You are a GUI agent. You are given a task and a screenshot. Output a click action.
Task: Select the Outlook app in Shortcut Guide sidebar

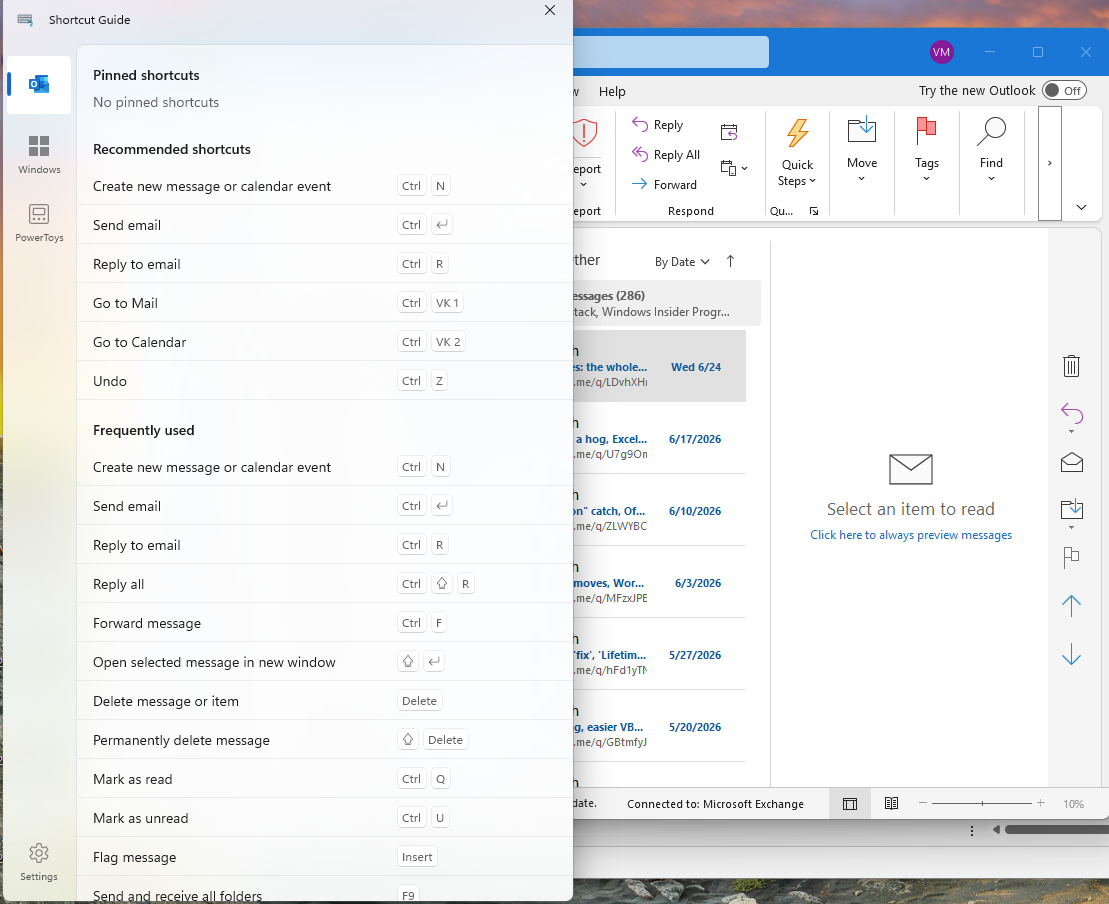[x=39, y=85]
